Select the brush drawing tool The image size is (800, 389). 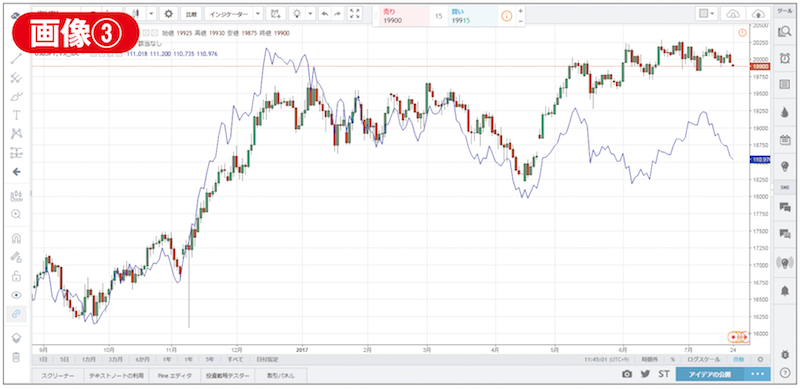[x=16, y=96]
